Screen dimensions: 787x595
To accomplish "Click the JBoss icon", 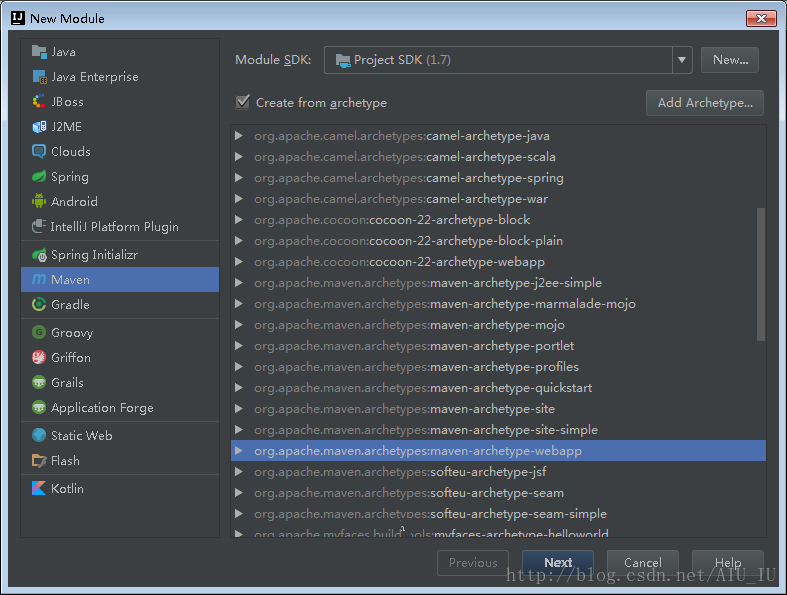I will (x=39, y=101).
